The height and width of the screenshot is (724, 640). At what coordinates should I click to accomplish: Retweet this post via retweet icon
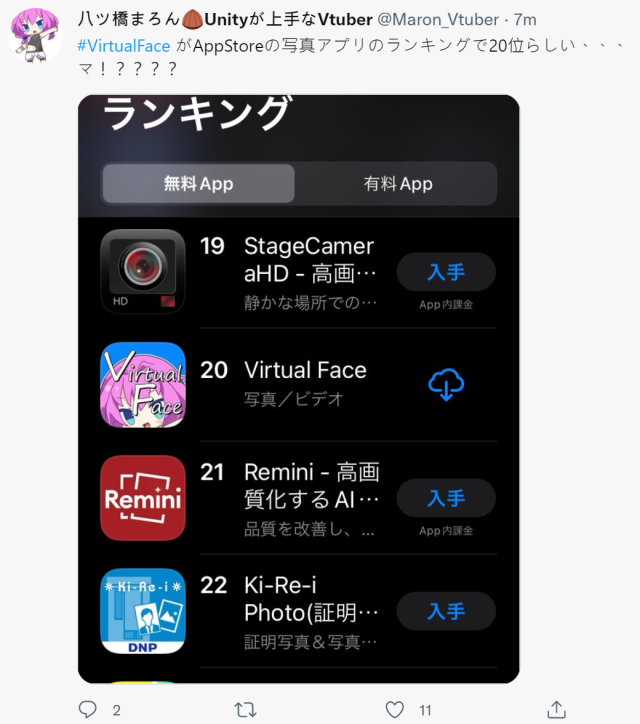(245, 709)
